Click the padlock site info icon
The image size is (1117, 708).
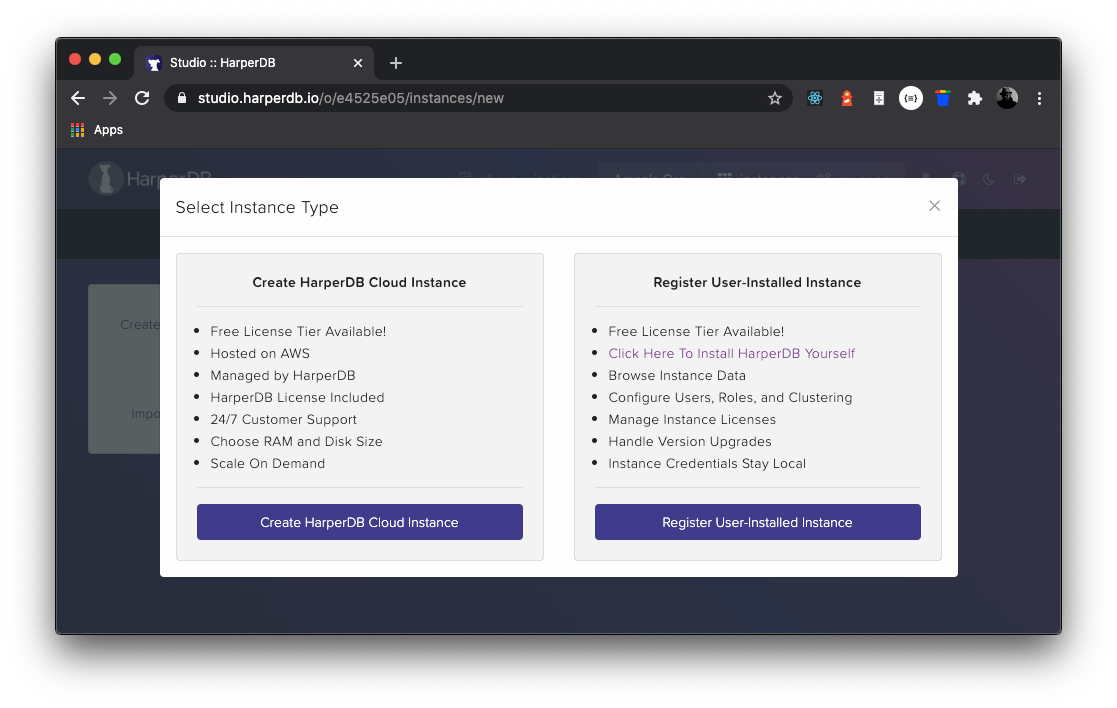pos(182,98)
